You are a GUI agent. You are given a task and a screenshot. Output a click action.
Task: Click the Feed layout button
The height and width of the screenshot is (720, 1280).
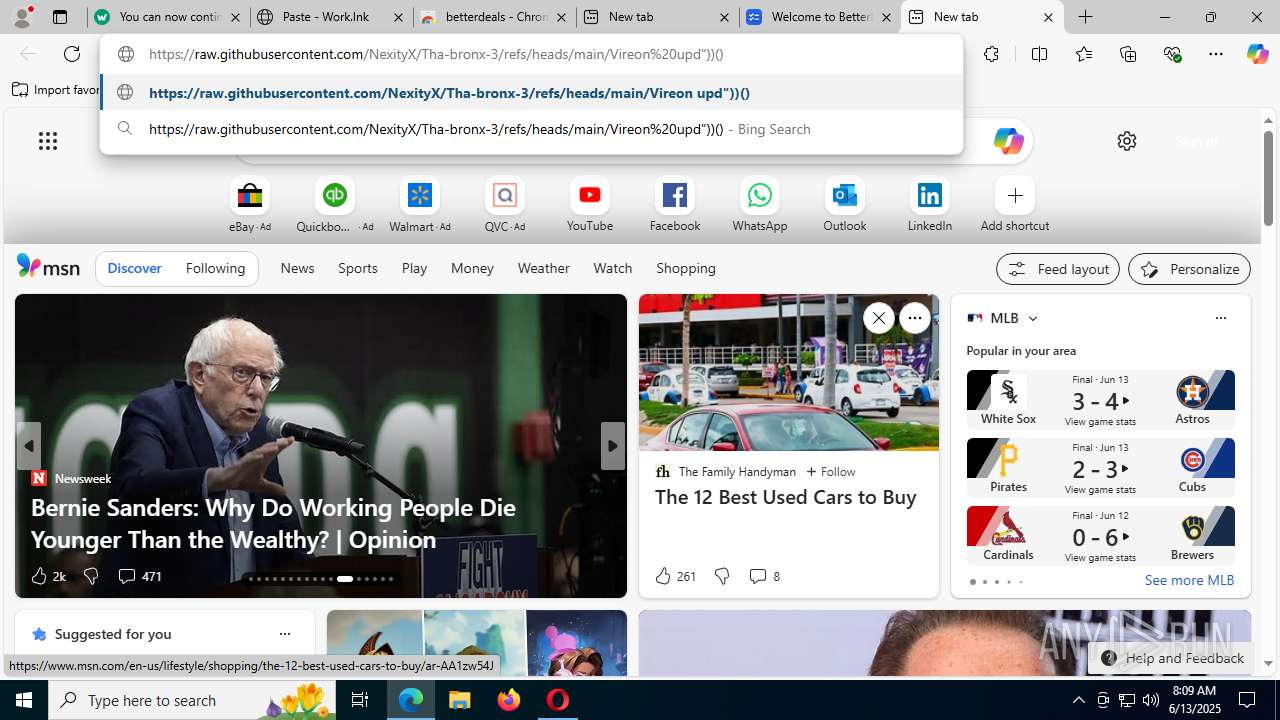pyautogui.click(x=1058, y=269)
